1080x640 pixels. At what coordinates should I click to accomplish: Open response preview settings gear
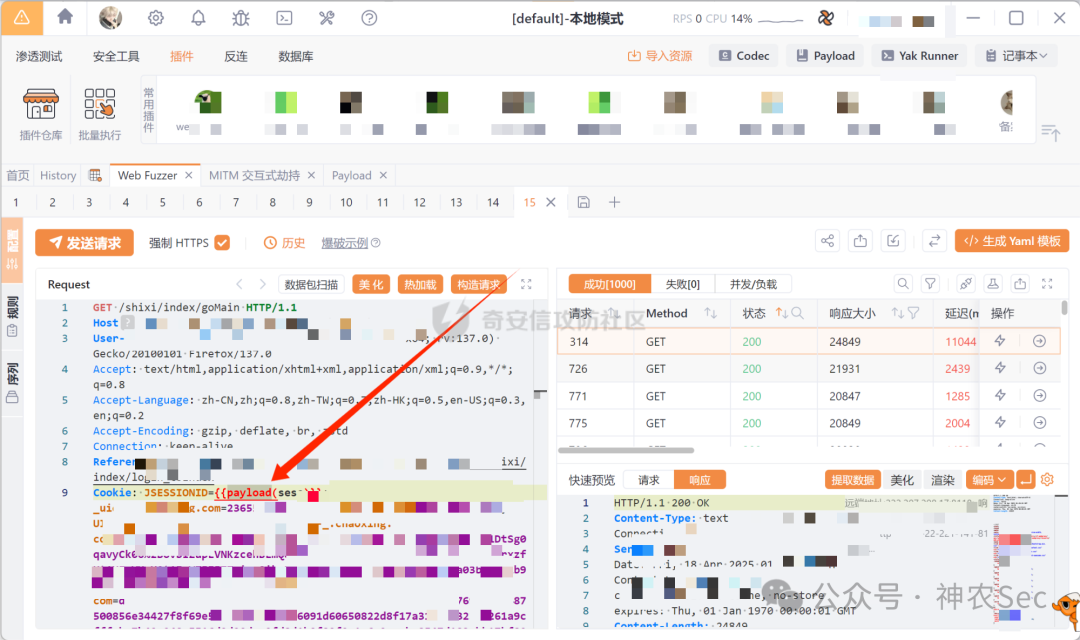pos(1047,479)
